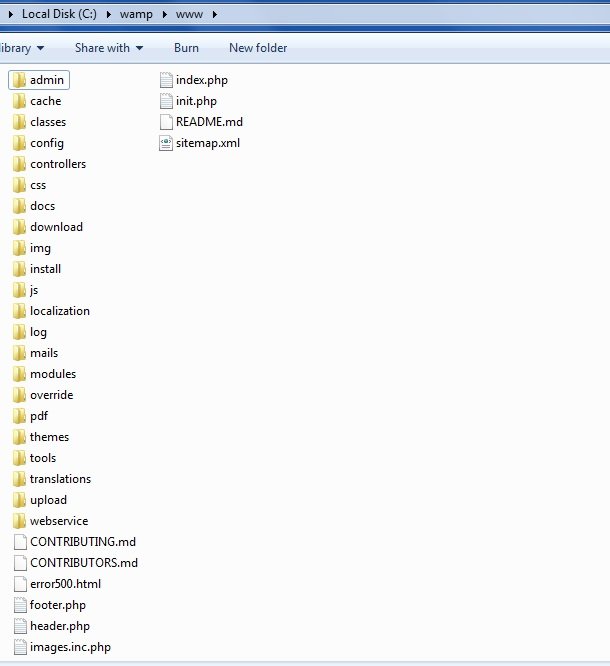Click the log folder icon
Viewport: 610px width, 666px height.
click(19, 332)
